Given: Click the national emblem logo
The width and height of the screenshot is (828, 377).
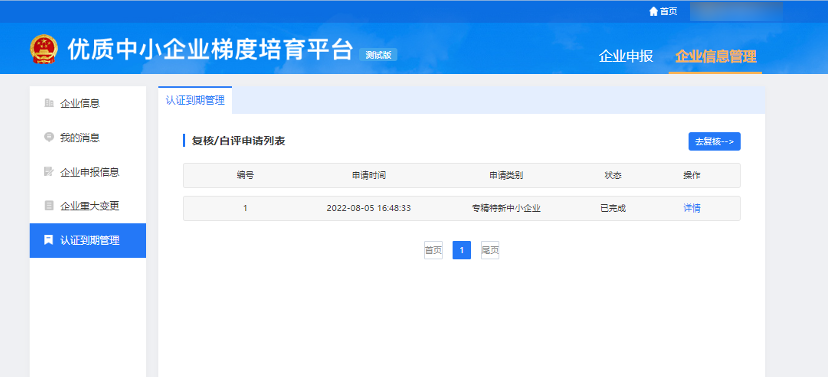Looking at the screenshot, I should point(43,49).
